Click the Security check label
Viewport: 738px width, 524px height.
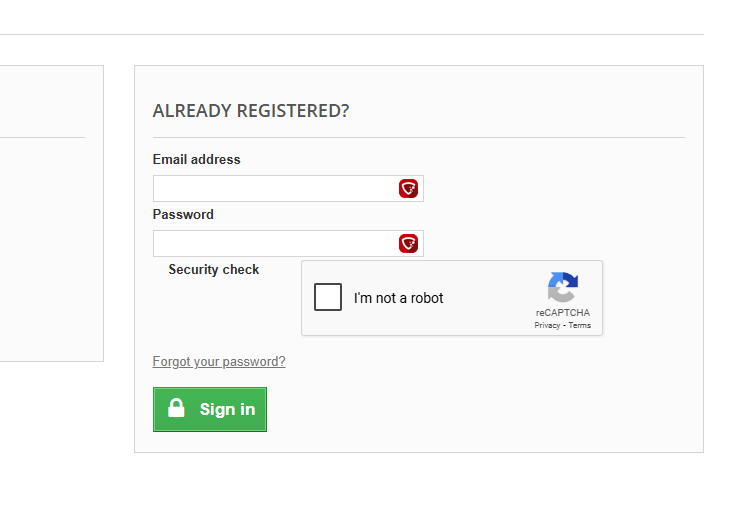pos(214,270)
